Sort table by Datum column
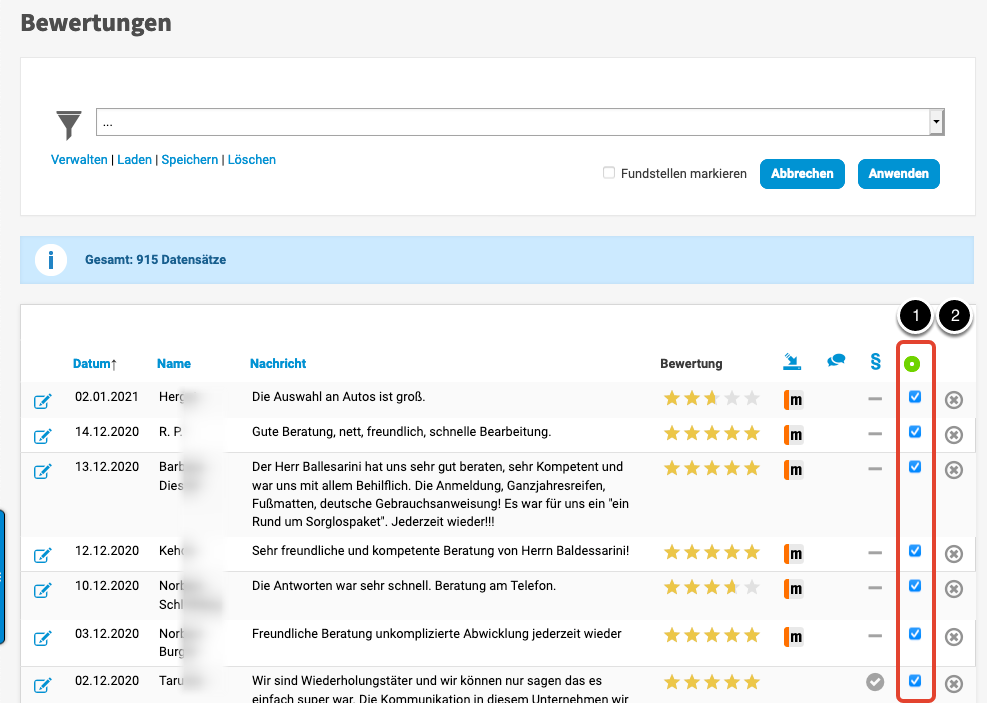Viewport: 987px width, 703px height. pyautogui.click(x=94, y=363)
